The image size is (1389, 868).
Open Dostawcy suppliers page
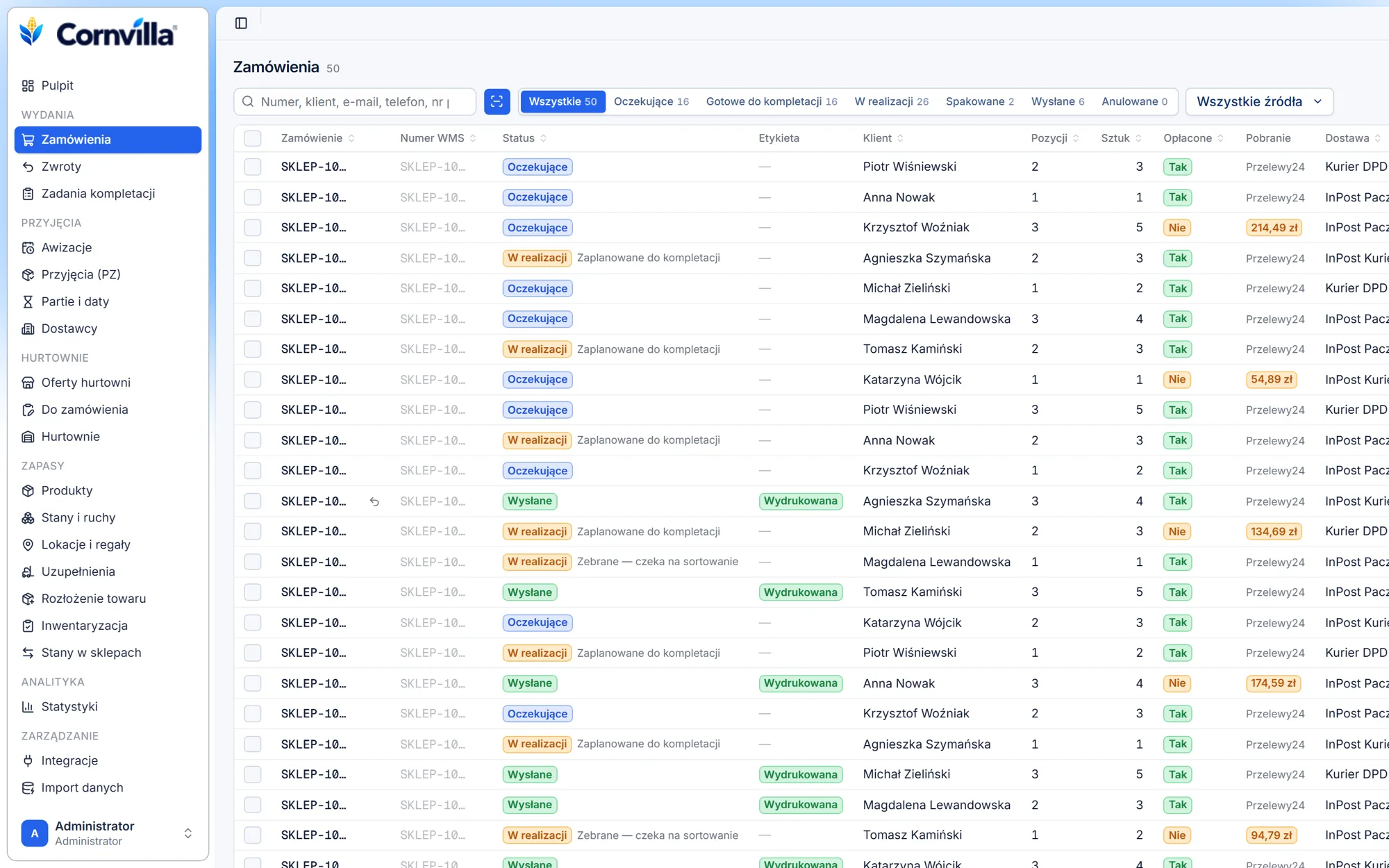108,328
